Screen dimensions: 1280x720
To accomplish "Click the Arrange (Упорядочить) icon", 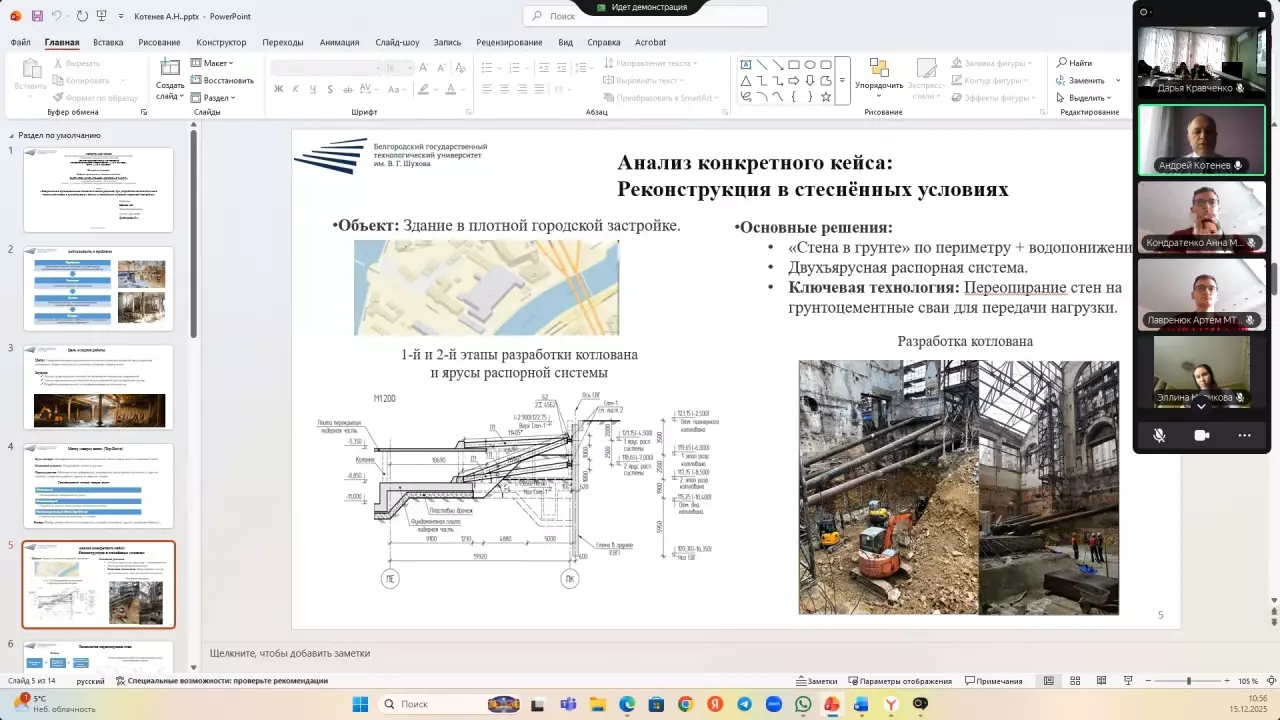I will (x=879, y=69).
